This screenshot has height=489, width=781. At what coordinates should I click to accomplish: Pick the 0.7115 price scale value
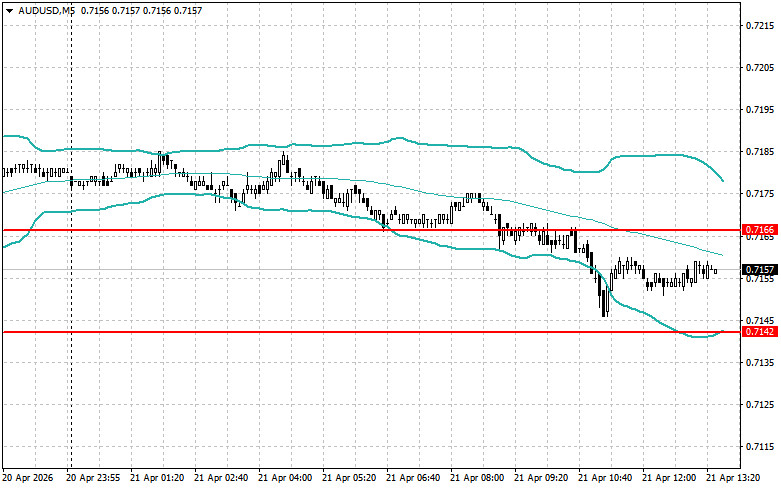coord(760,447)
